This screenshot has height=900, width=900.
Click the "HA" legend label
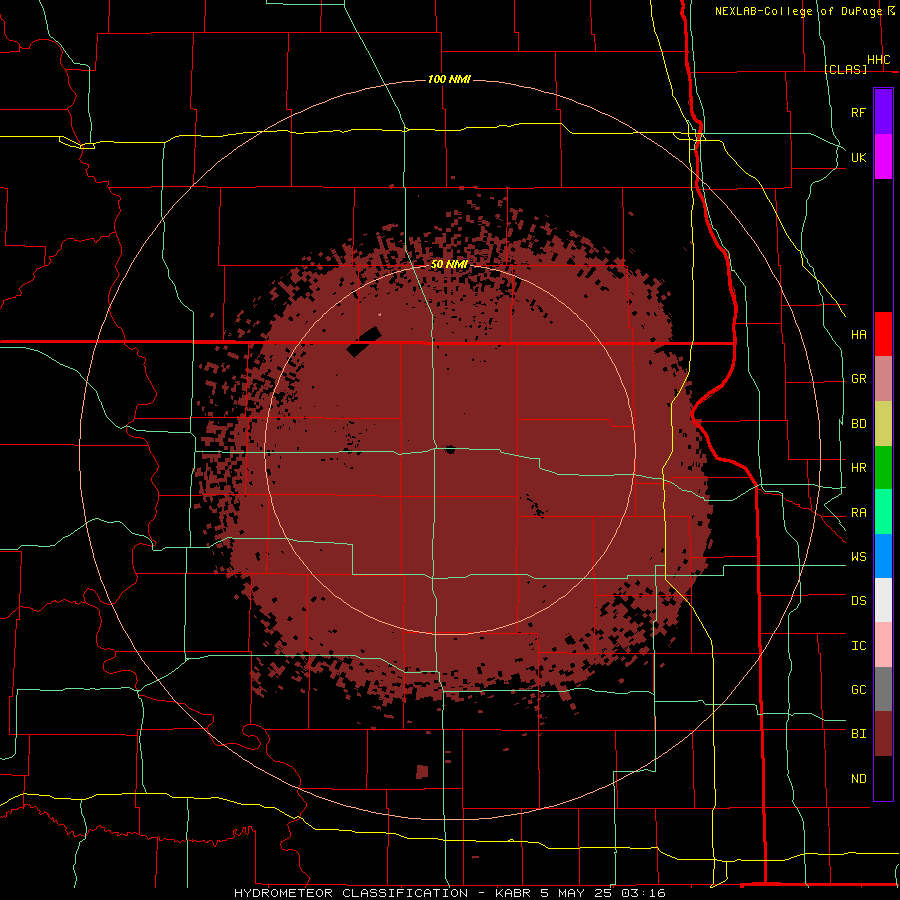[858, 334]
